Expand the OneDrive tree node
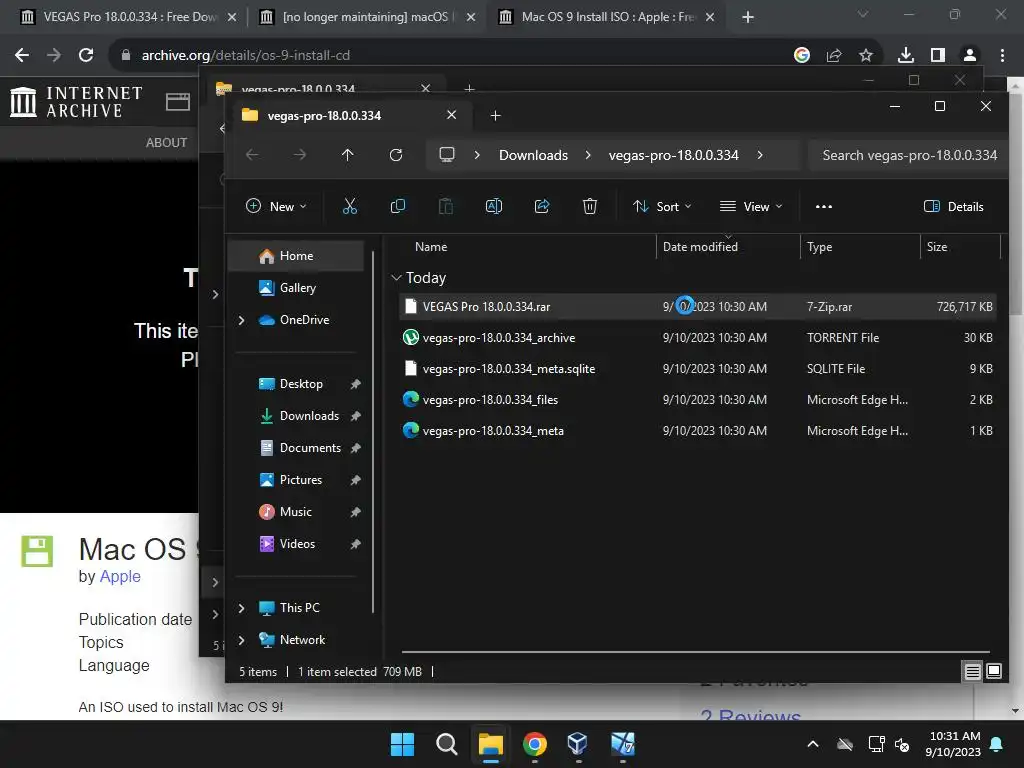1024x768 pixels. click(x=242, y=320)
